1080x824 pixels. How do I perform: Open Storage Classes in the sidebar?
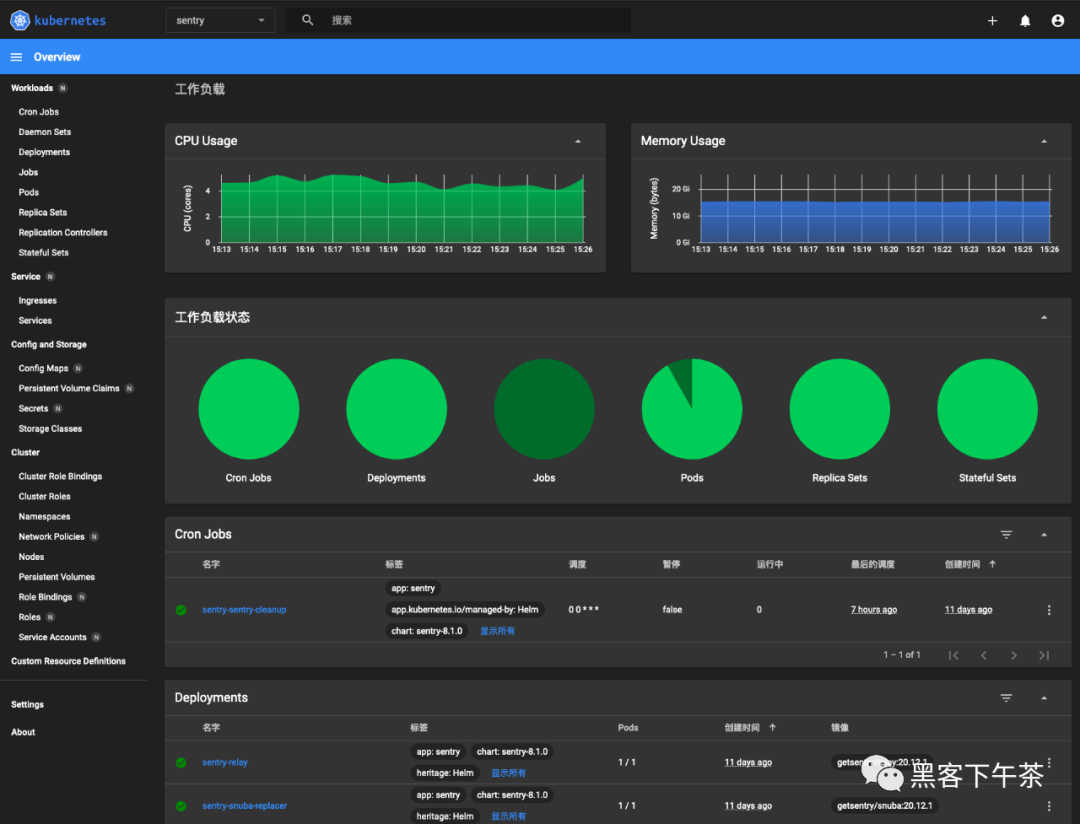coord(50,429)
